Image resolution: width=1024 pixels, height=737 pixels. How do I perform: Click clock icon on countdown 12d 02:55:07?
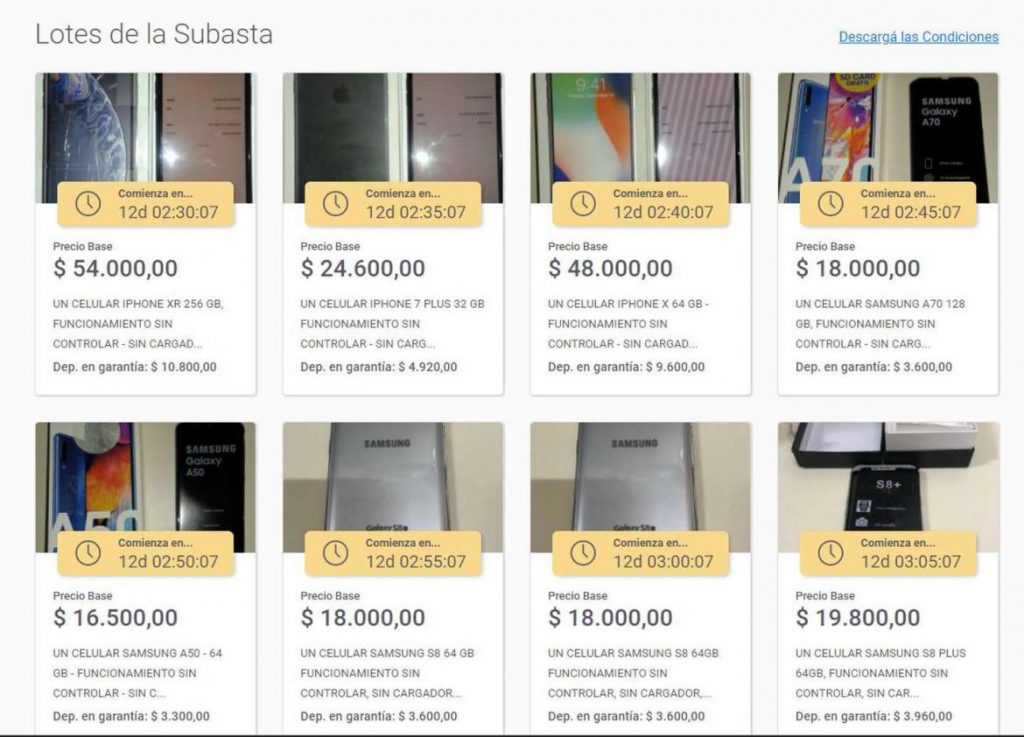click(335, 553)
